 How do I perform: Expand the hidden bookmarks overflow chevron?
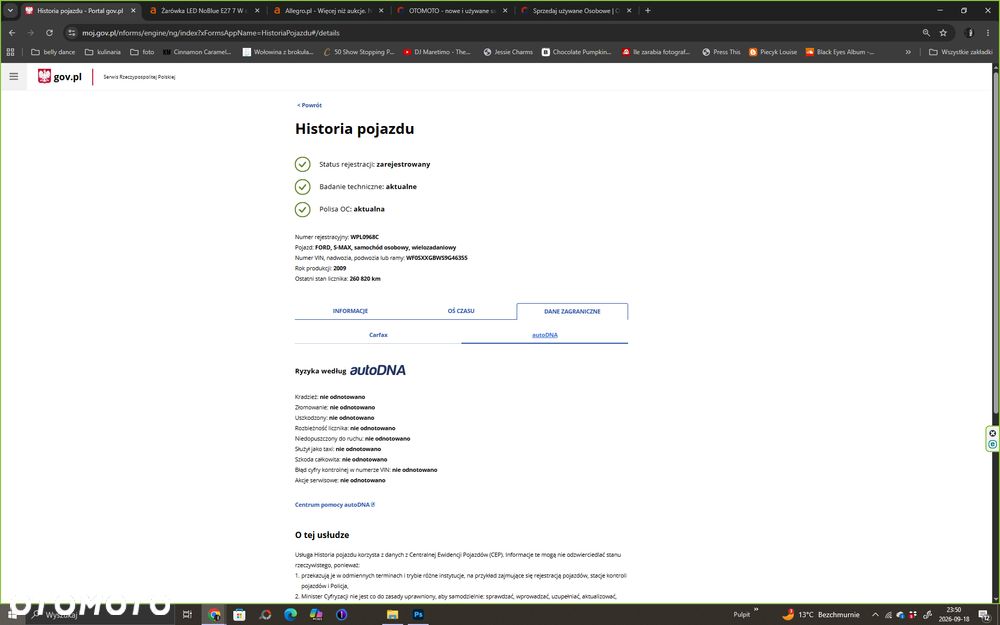pyautogui.click(x=908, y=52)
